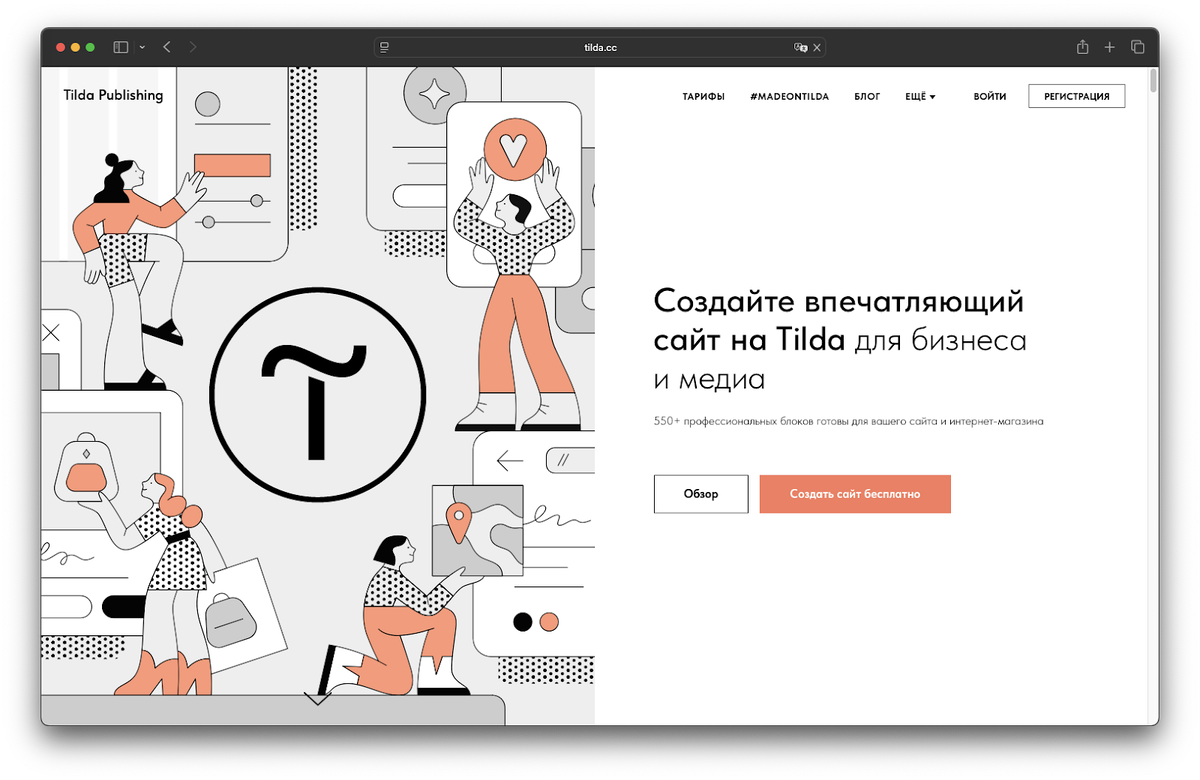Click the left arrow in illustrated browser card

pos(510,461)
